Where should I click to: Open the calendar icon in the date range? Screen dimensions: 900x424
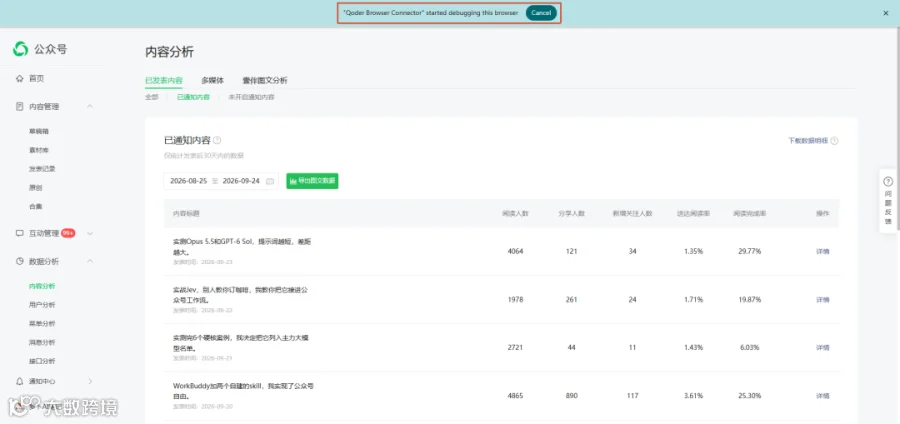click(270, 181)
